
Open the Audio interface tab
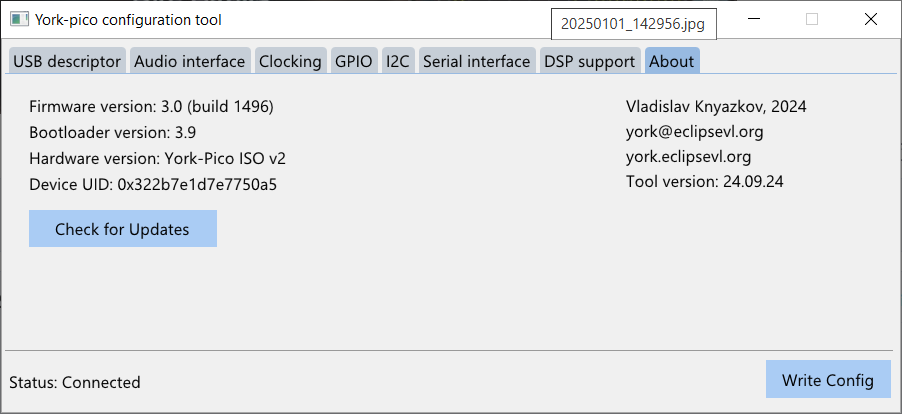pyautogui.click(x=190, y=61)
